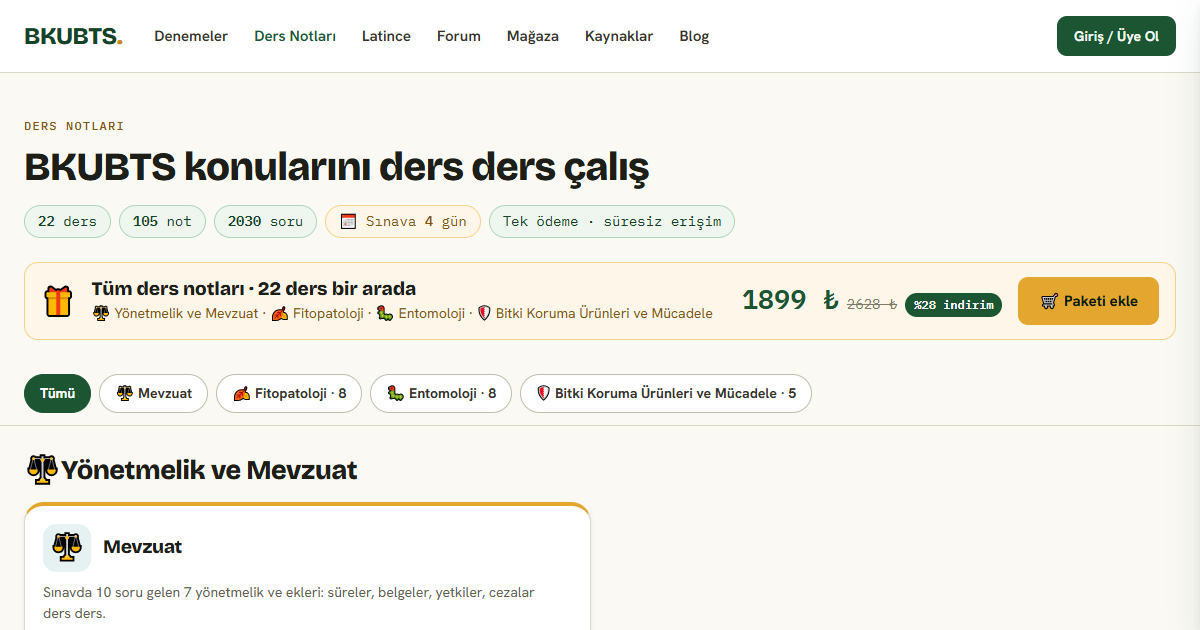Open the Mağaza store page
1200x630 pixels.
tap(533, 36)
